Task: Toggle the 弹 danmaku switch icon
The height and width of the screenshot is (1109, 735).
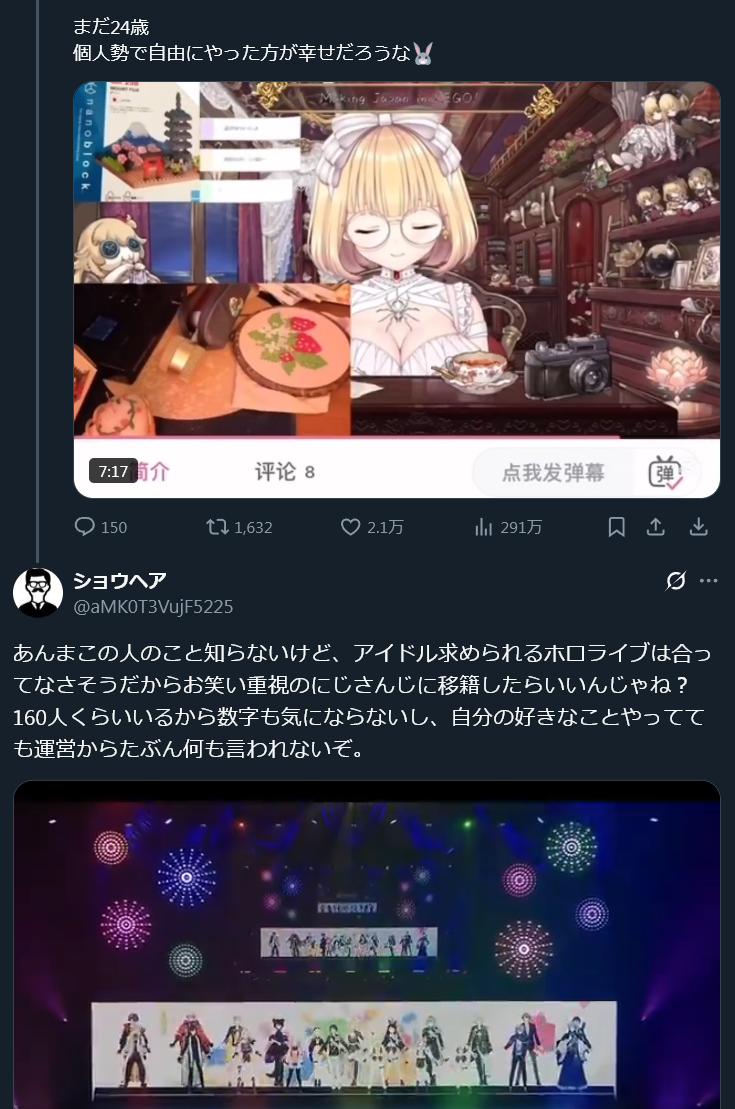Action: (666, 472)
